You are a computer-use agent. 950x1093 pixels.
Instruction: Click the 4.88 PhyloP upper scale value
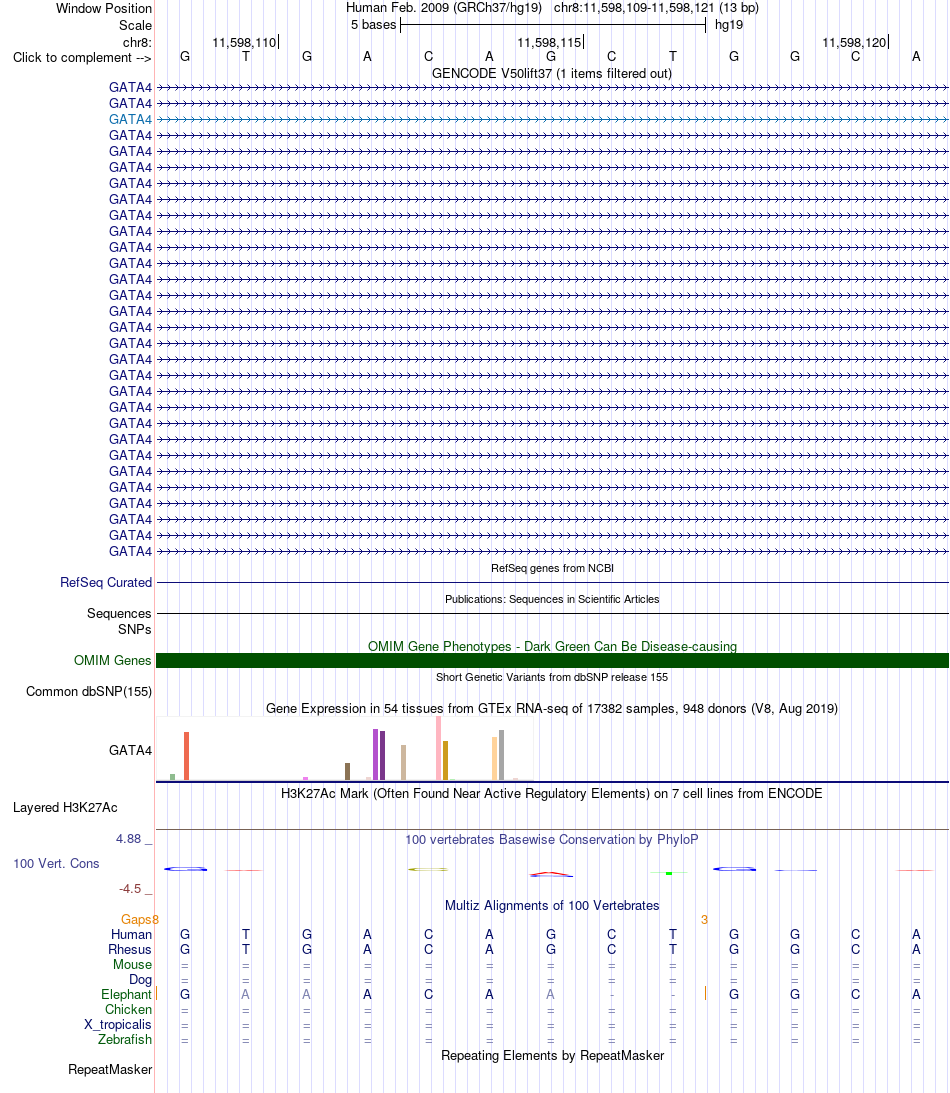(x=128, y=839)
